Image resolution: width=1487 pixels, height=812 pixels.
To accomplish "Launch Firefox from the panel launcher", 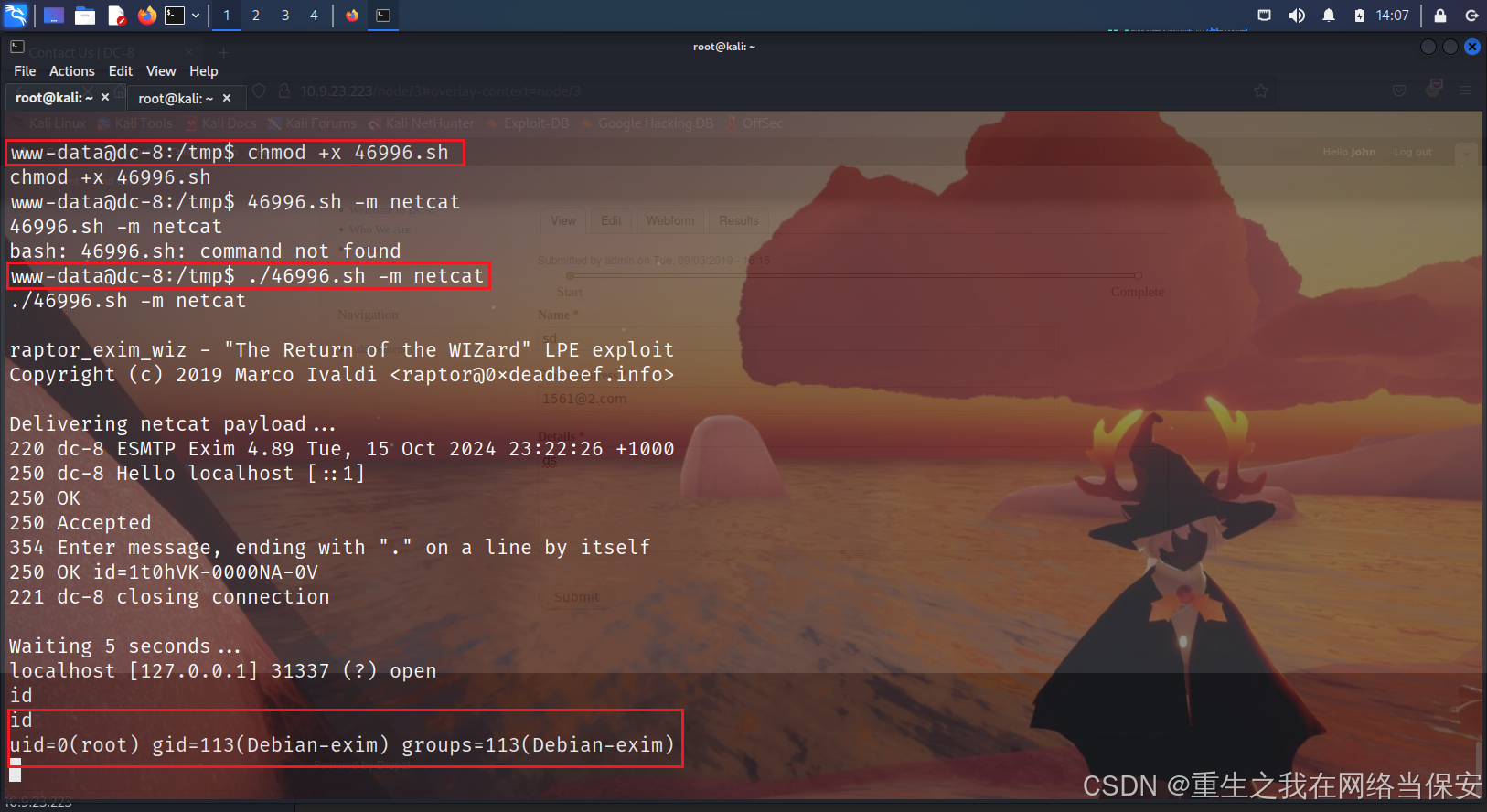I will point(146,16).
